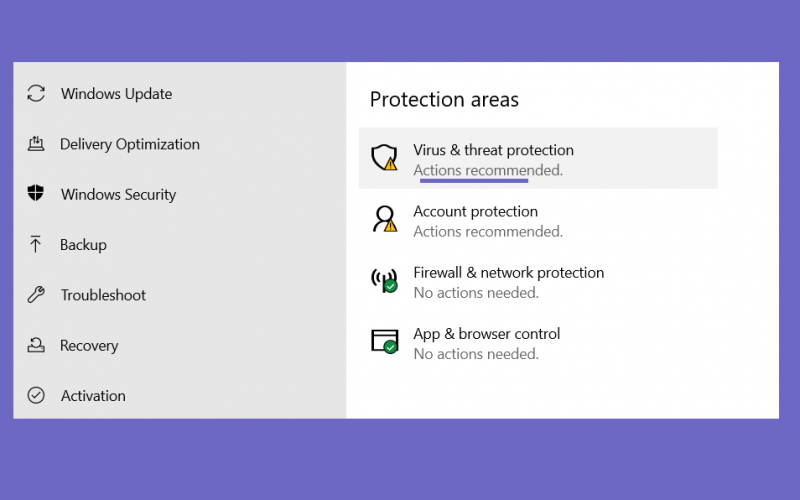This screenshot has width=800, height=500.
Task: Go to Windows Security section
Action: point(118,194)
